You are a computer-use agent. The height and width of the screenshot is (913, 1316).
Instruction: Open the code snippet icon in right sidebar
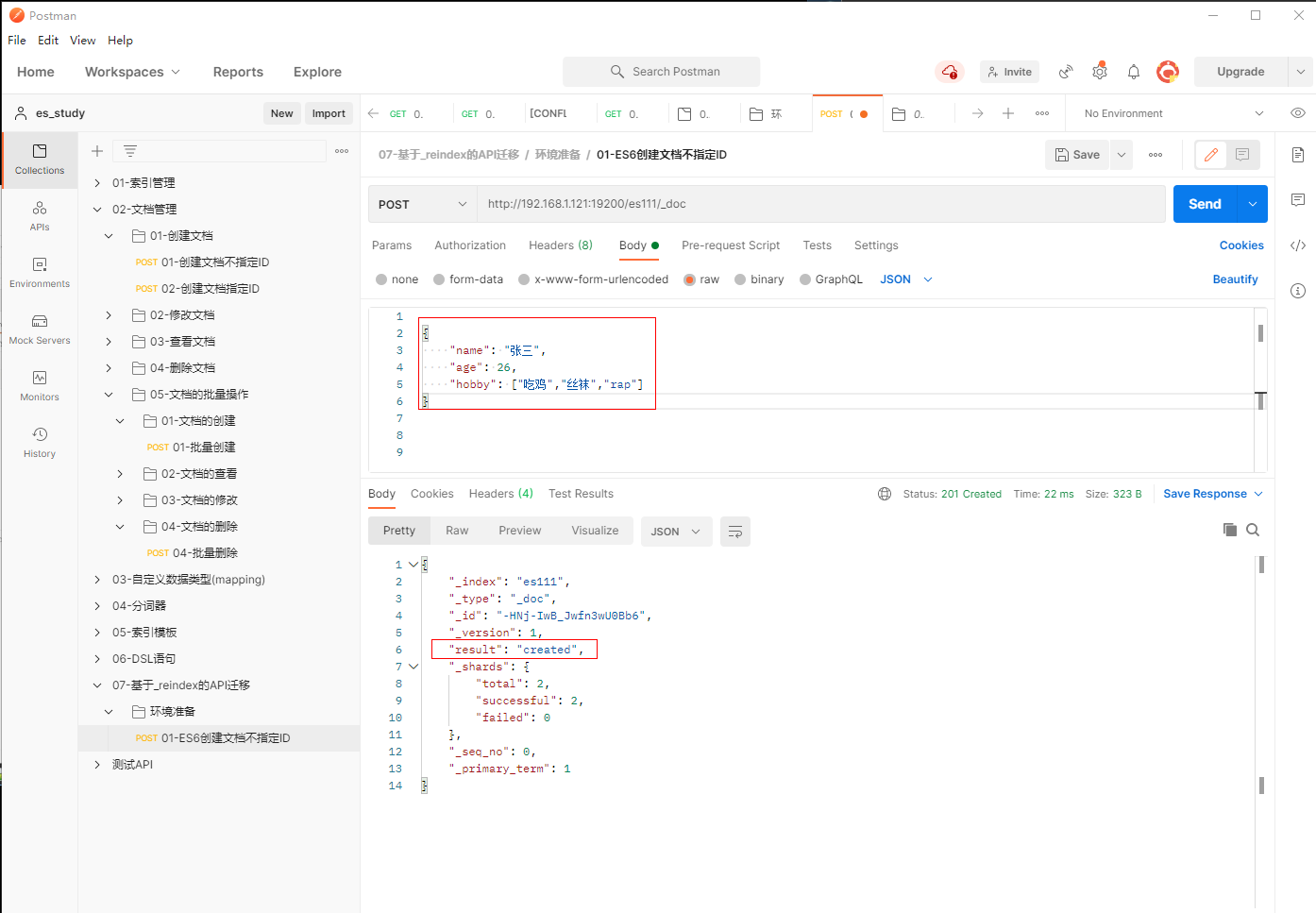click(1298, 245)
